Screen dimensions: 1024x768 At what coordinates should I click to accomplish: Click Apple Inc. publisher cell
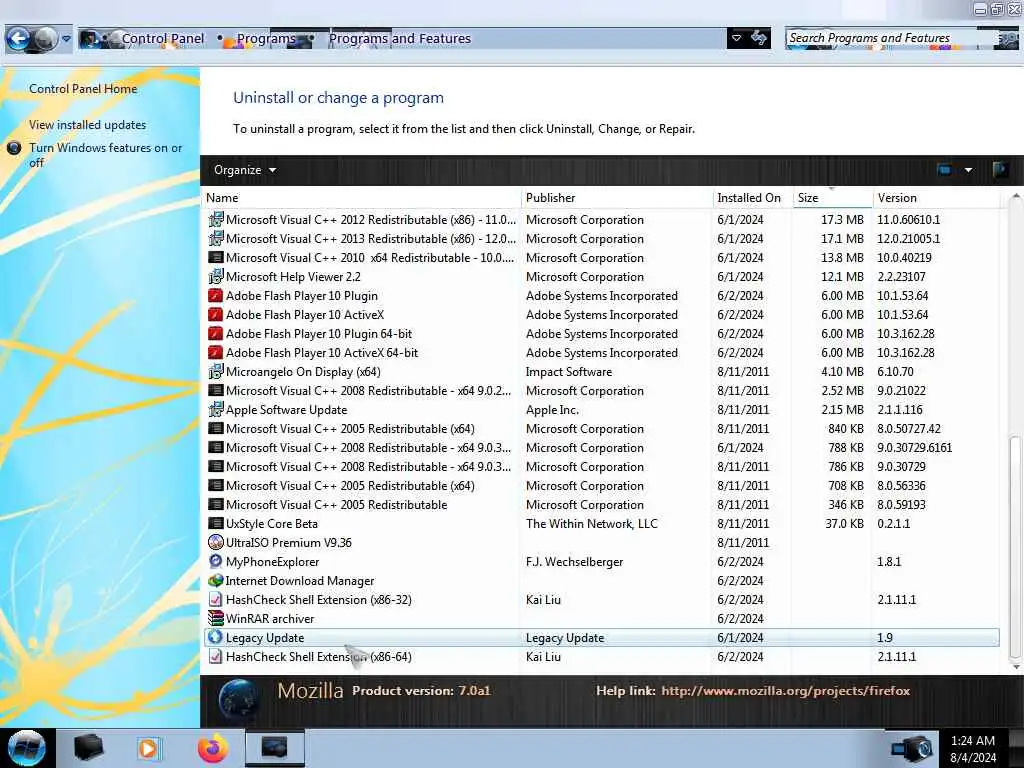tap(552, 409)
